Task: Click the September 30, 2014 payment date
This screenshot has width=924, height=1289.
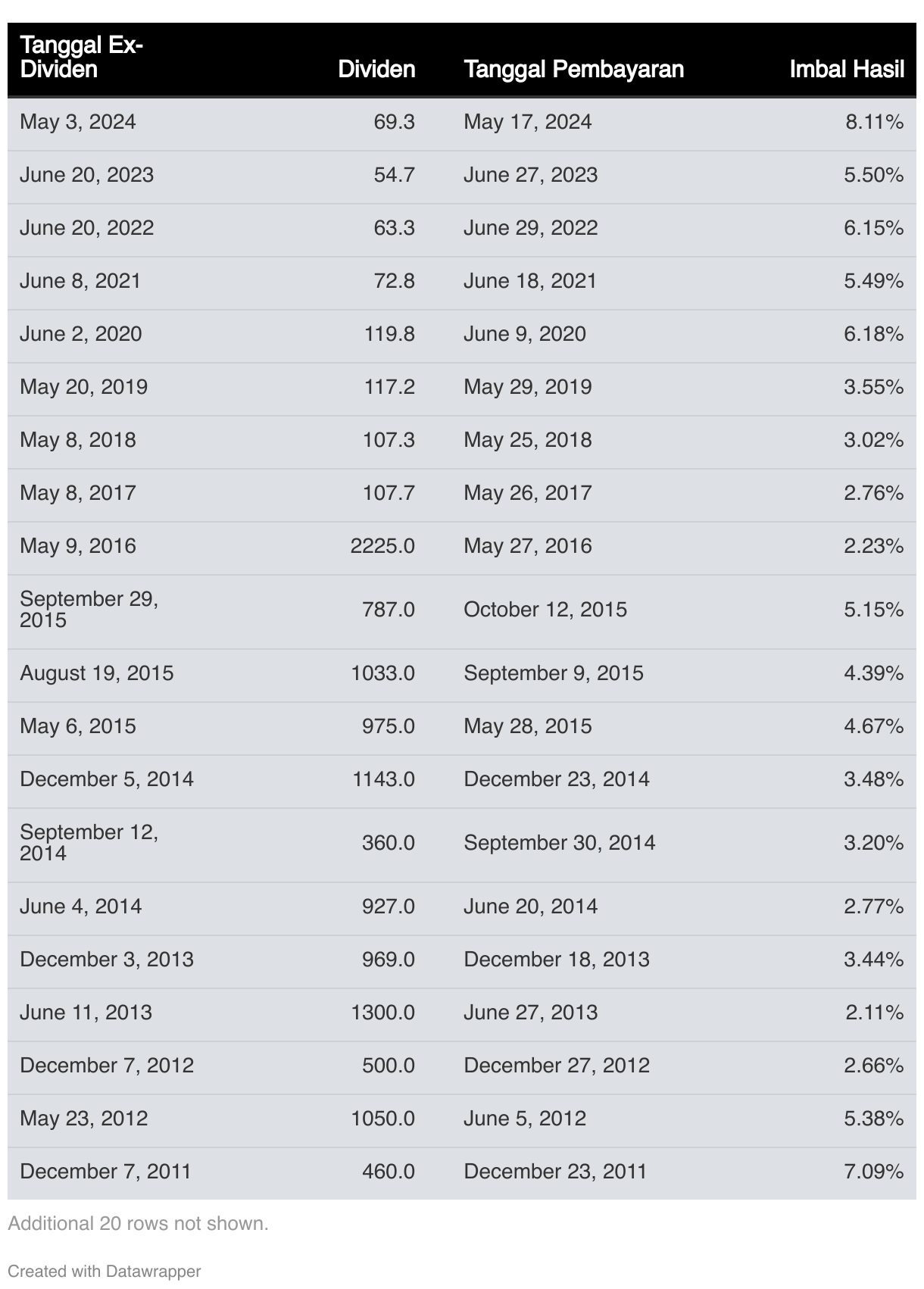Action: coord(560,843)
